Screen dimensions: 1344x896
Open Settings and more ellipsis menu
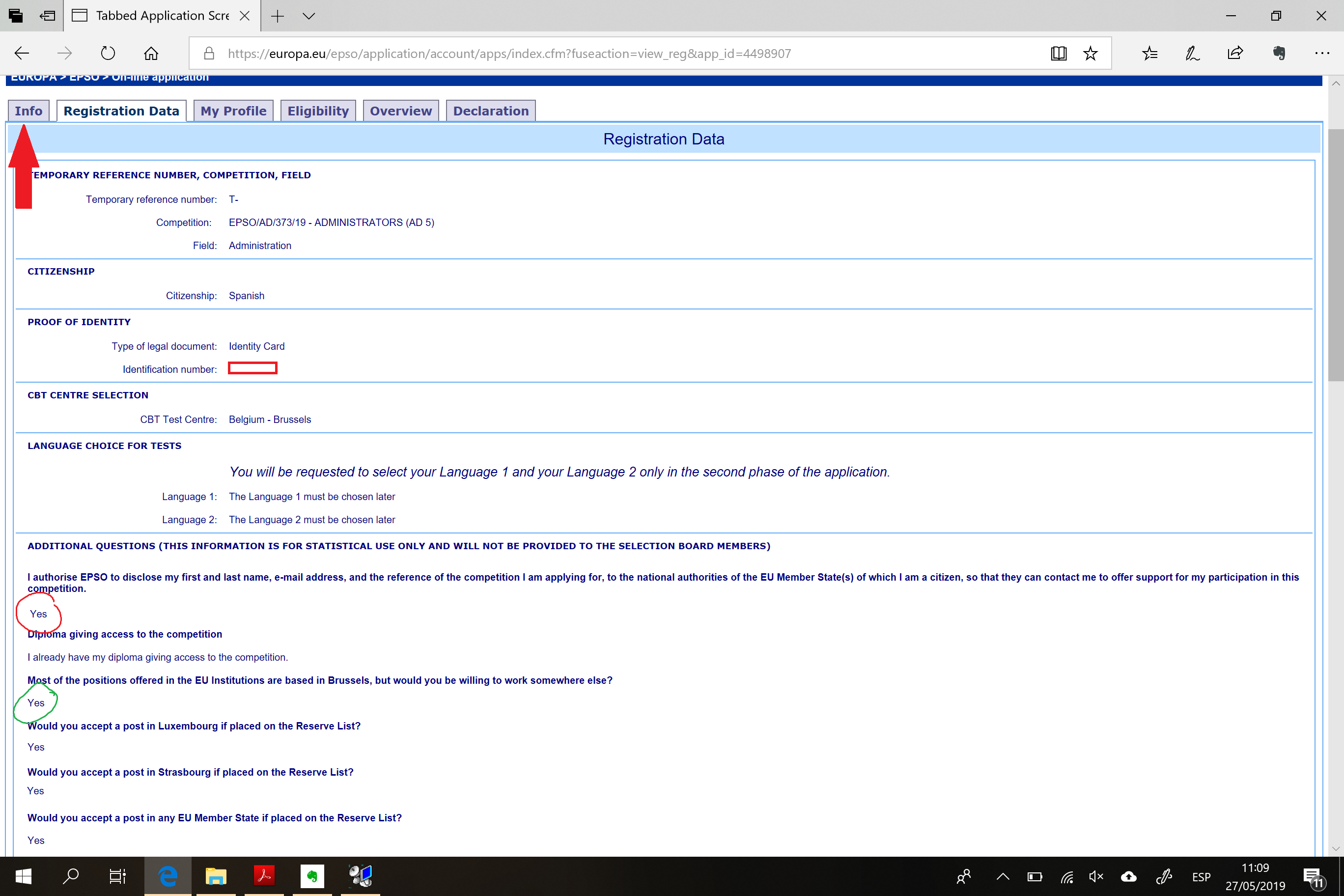coord(1322,53)
